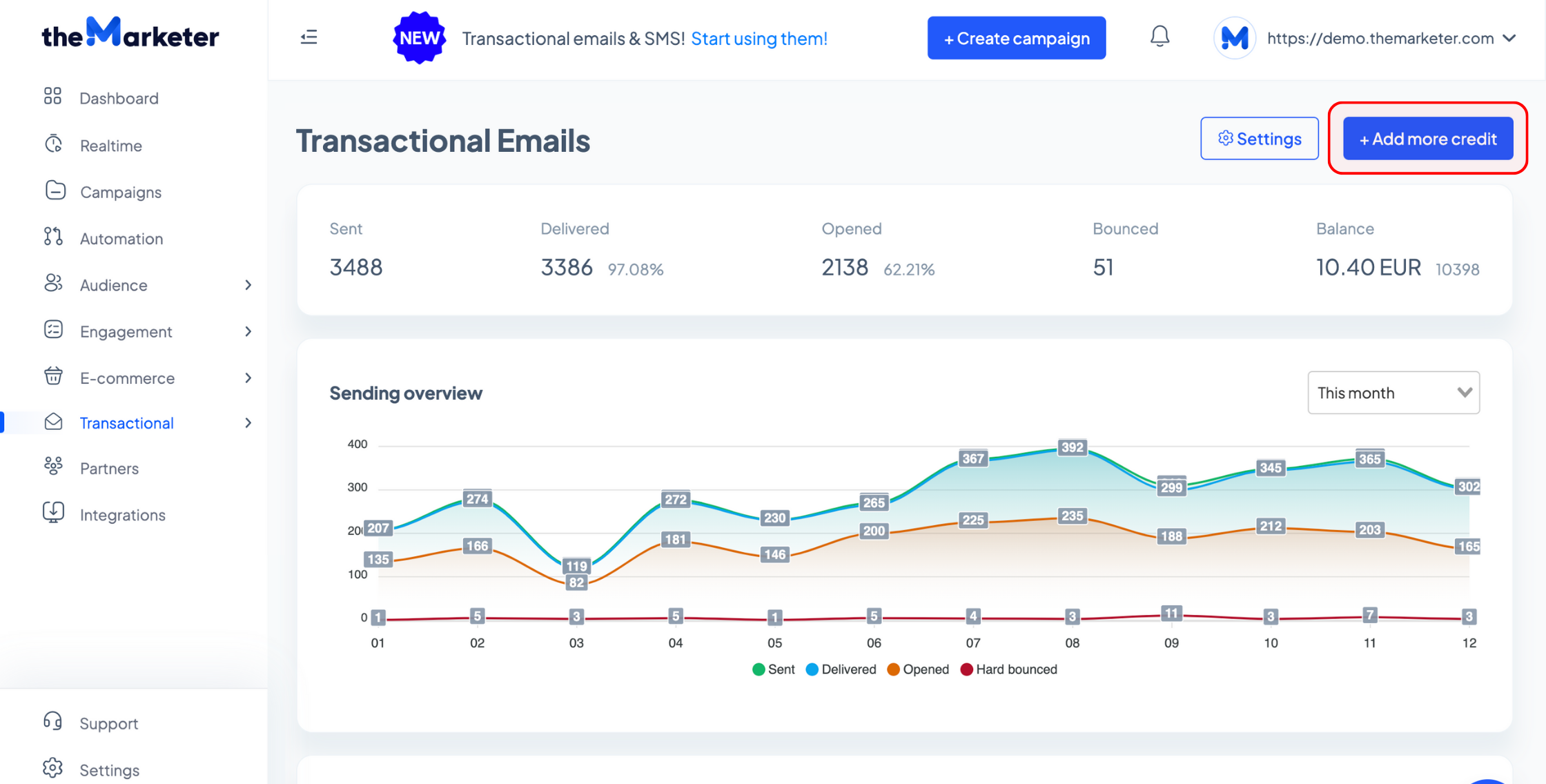Viewport: 1546px width, 784px height.
Task: Open Integrations menu item
Action: pos(123,515)
